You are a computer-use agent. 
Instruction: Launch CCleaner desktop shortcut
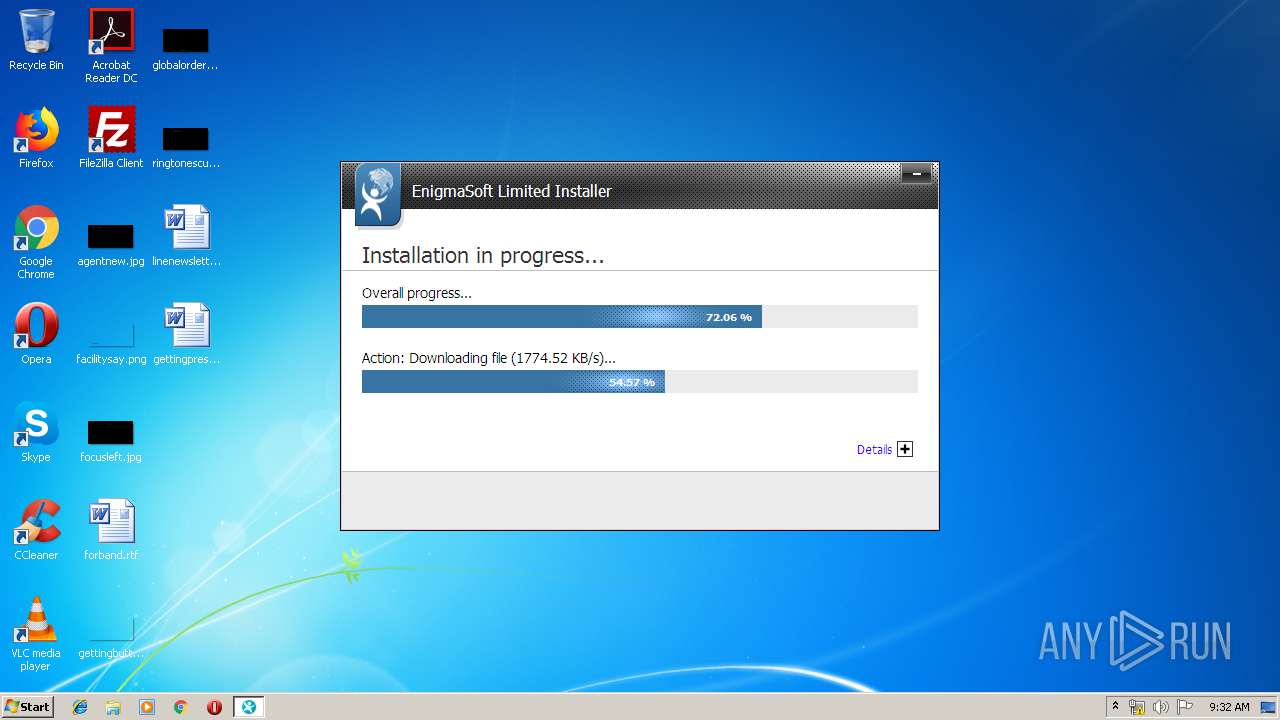pyautogui.click(x=36, y=530)
